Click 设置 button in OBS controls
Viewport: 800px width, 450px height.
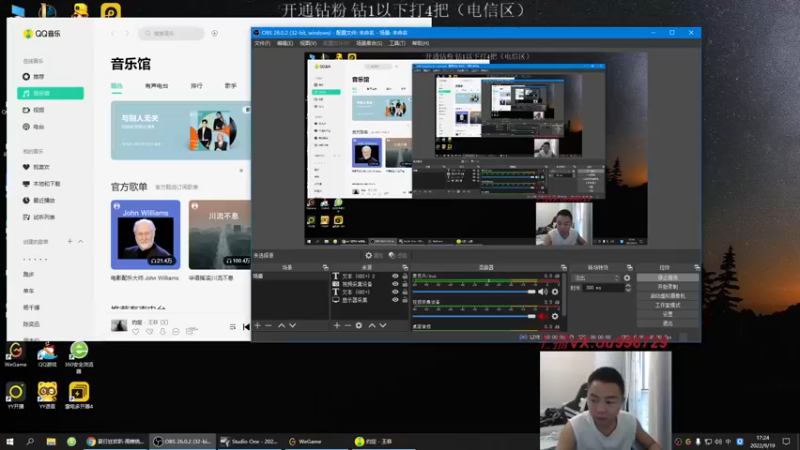point(668,314)
